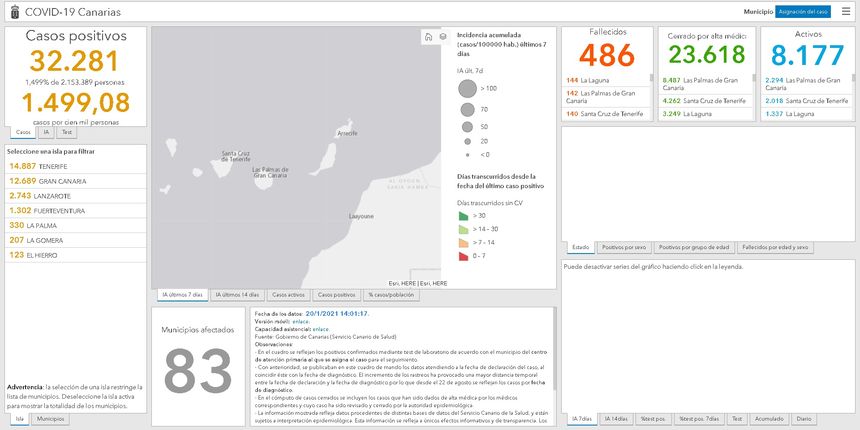Screen dimensions: 860x430
Task: Click the map home extent icon
Action: coord(428,37)
